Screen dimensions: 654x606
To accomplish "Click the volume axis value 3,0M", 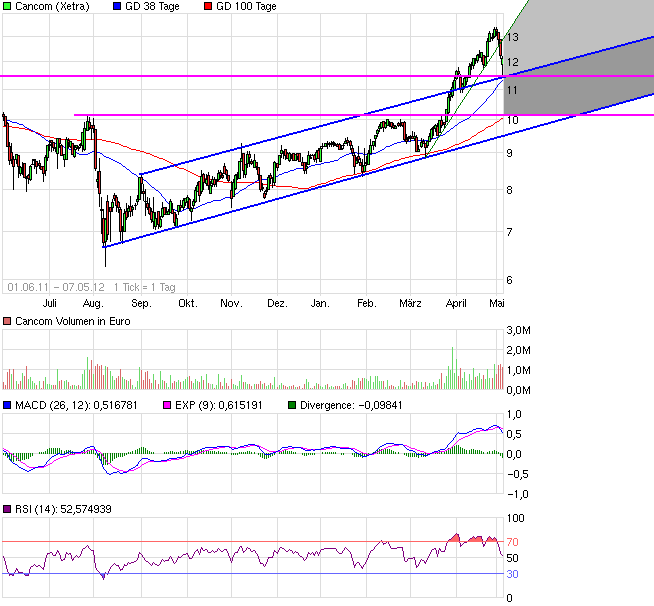I will pyautogui.click(x=518, y=331).
